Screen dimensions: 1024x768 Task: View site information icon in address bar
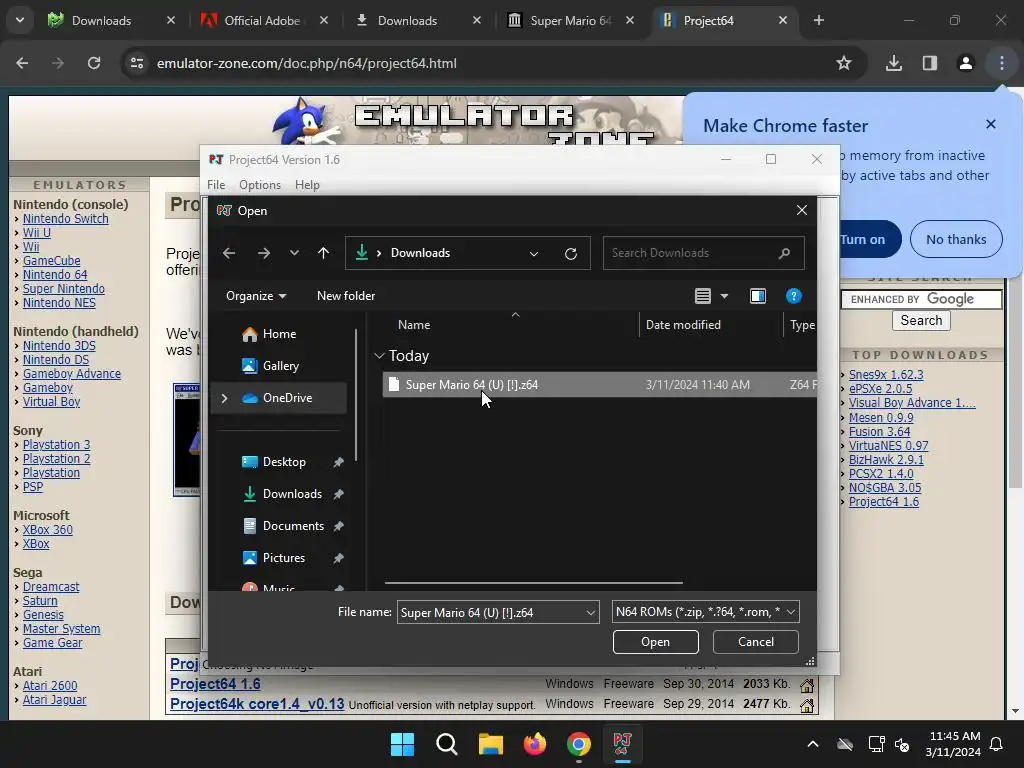[x=136, y=63]
